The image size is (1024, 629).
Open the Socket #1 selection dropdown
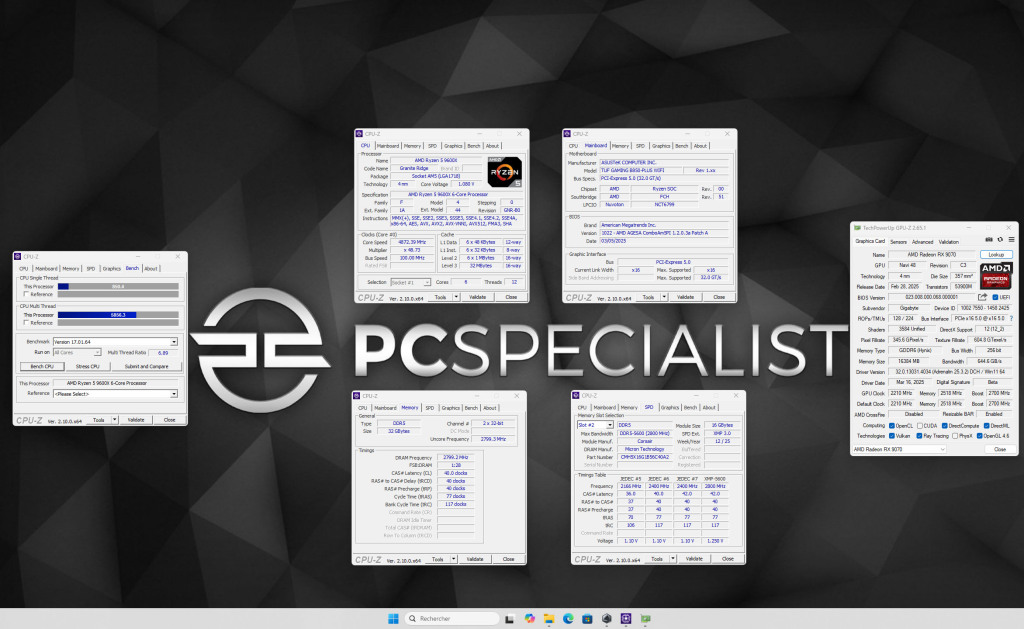pyautogui.click(x=411, y=282)
